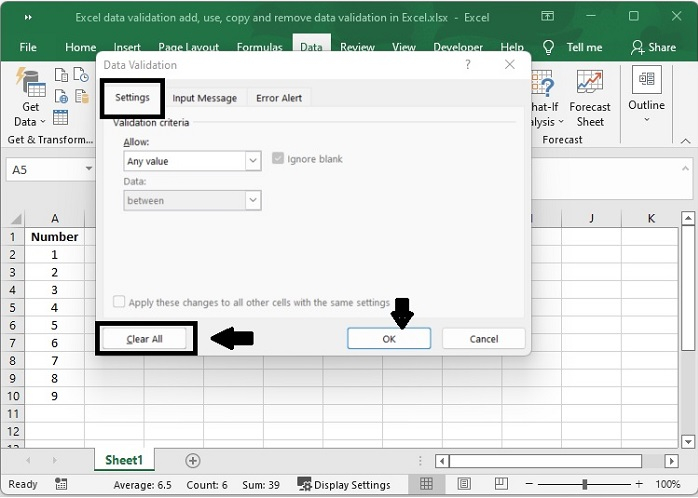This screenshot has height=498, width=698.
Task: Toggle the Ignore blank checkbox
Action: pyautogui.click(x=279, y=159)
